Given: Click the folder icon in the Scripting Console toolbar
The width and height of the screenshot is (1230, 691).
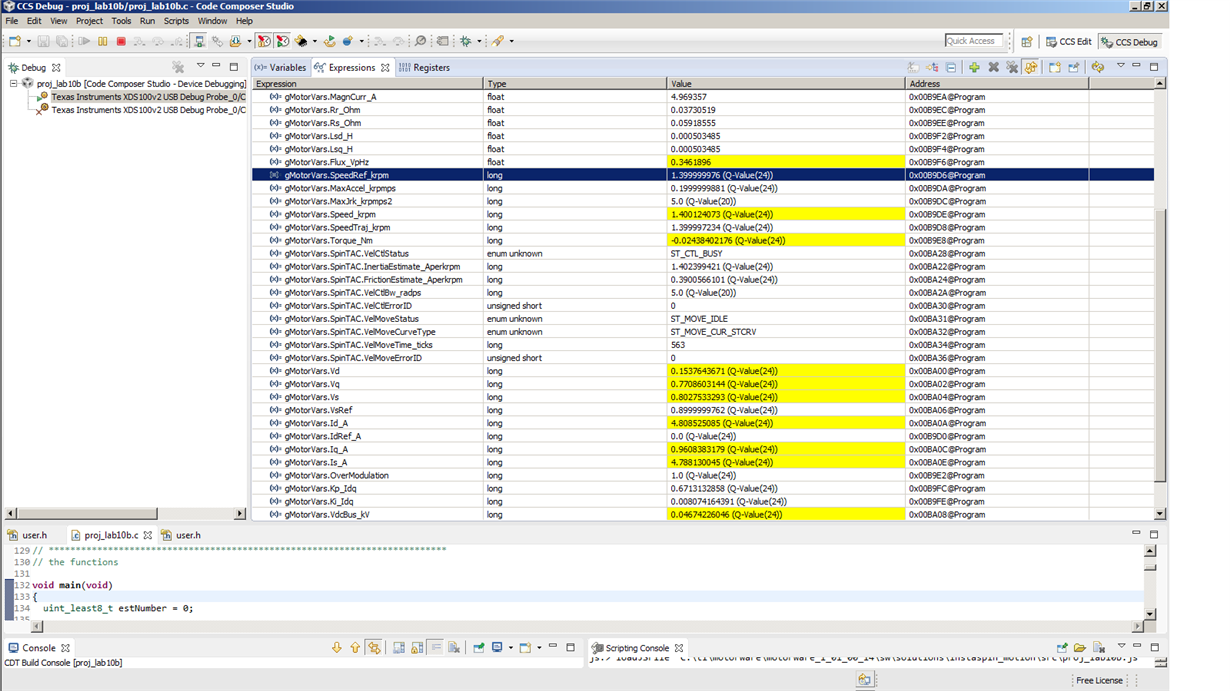Looking at the screenshot, I should [x=1080, y=648].
